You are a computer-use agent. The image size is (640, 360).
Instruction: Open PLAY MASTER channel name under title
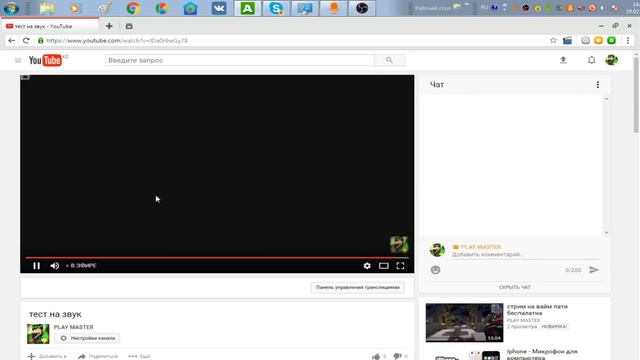click(x=73, y=327)
